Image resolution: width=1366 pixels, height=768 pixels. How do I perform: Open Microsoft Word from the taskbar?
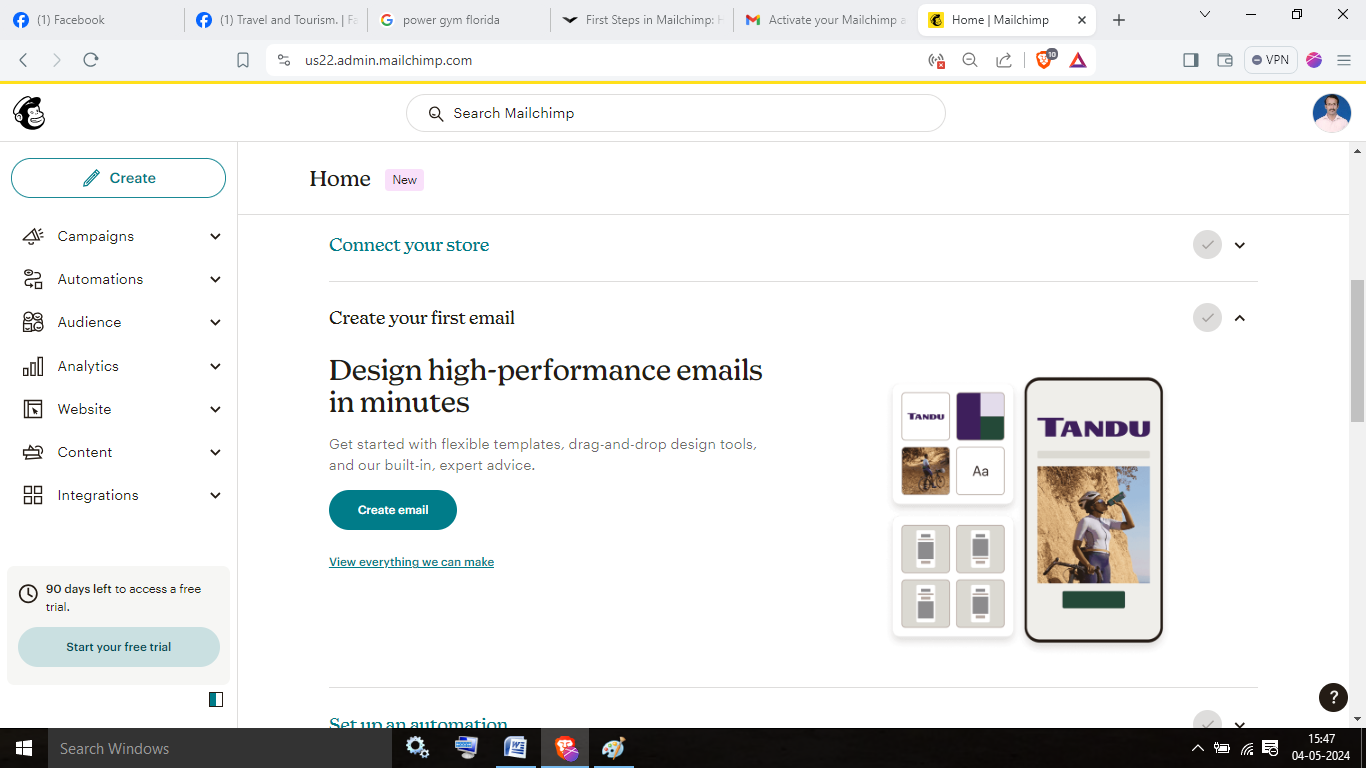(515, 748)
